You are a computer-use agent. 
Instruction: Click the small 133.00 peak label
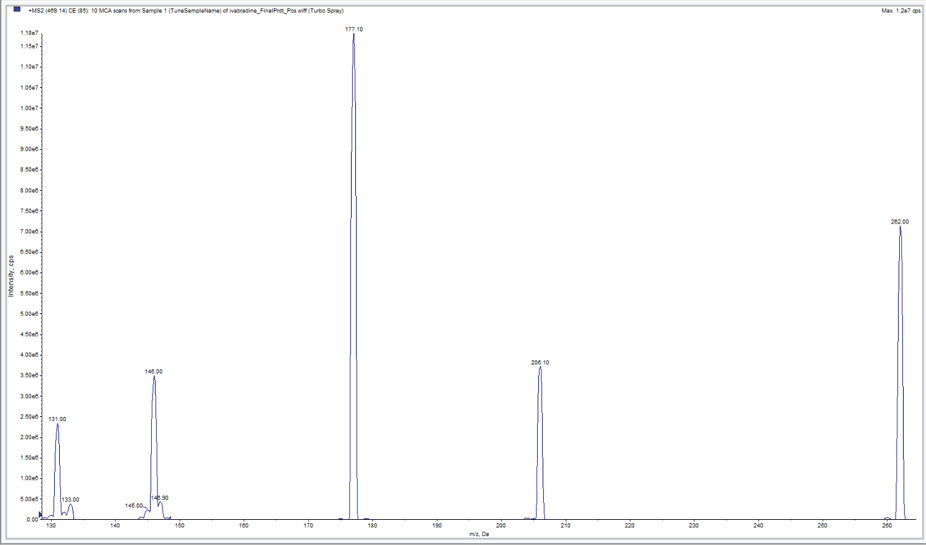click(70, 499)
